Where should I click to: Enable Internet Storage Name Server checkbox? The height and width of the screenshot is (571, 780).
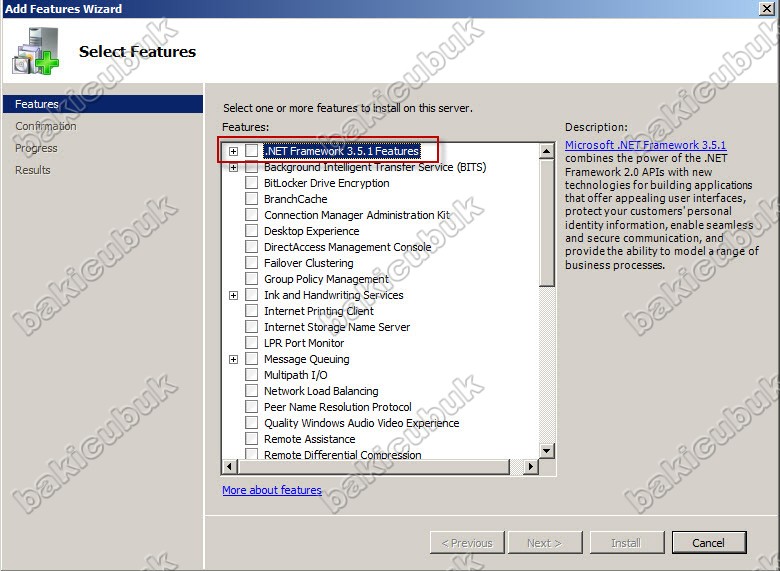252,327
